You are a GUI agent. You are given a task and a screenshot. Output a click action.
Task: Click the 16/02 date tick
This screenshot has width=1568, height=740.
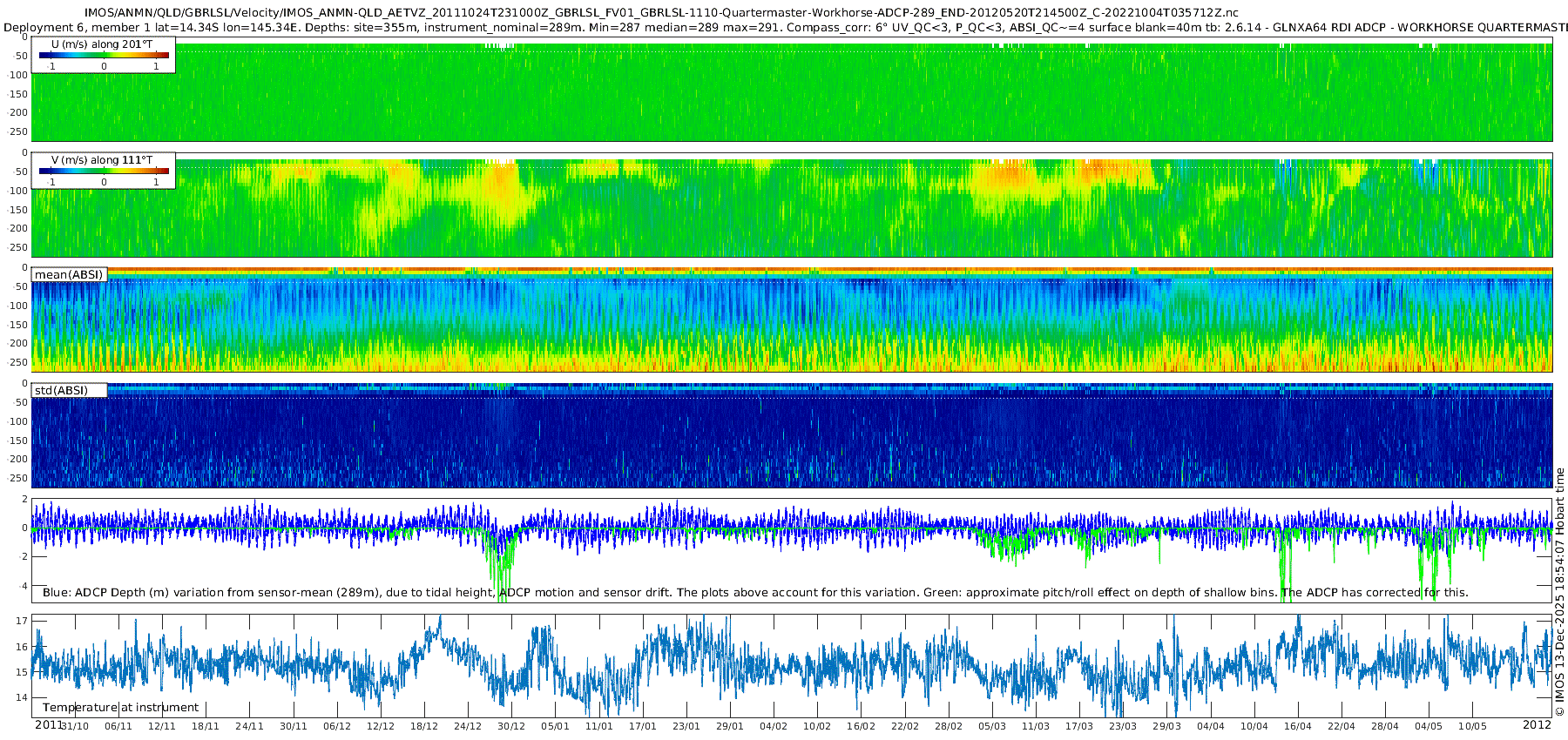(861, 726)
